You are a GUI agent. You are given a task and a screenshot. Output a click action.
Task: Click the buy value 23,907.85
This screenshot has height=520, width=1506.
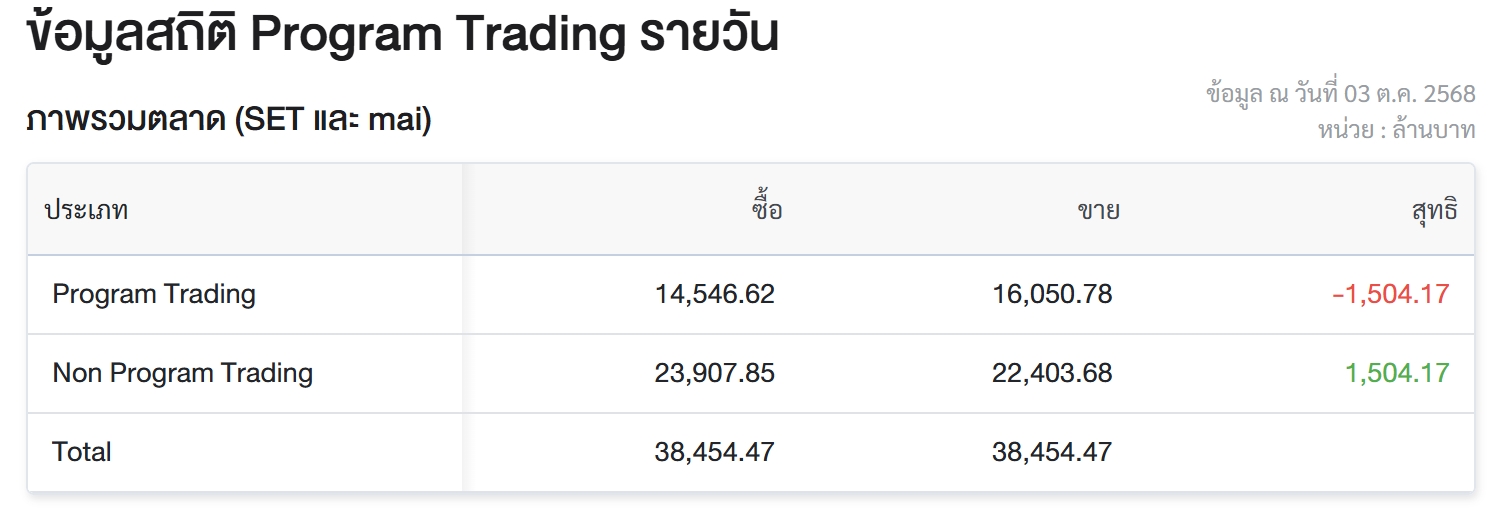click(714, 373)
